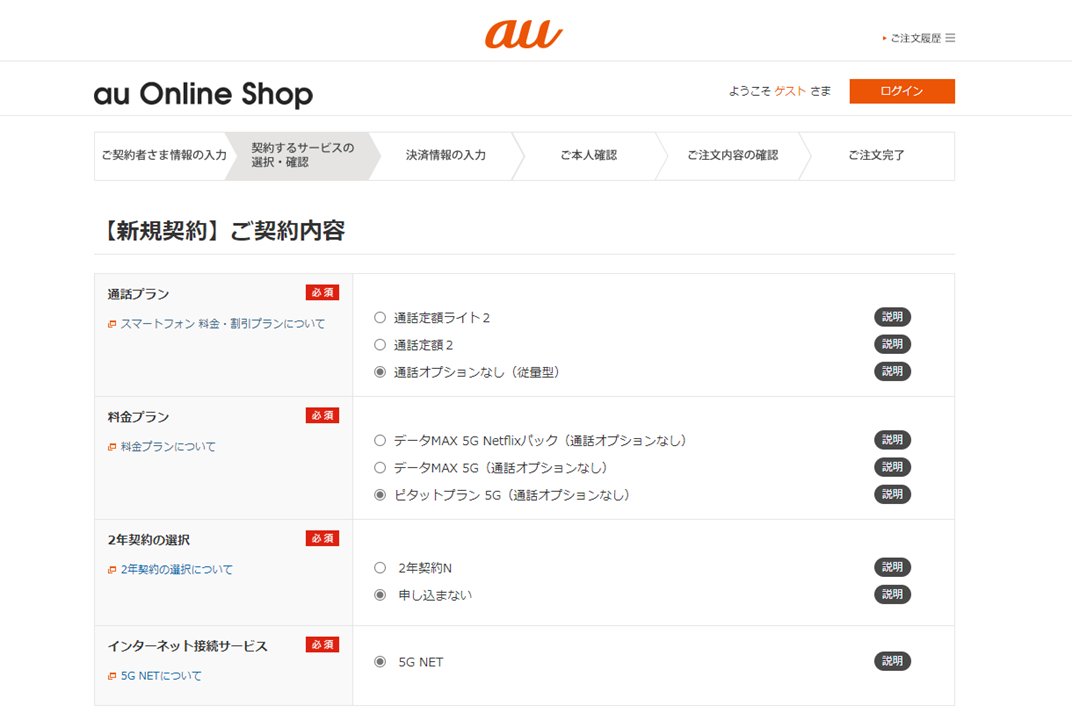The image size is (1072, 720).
Task: Click the 必須 badge beside 料金プラン
Action: (x=322, y=416)
